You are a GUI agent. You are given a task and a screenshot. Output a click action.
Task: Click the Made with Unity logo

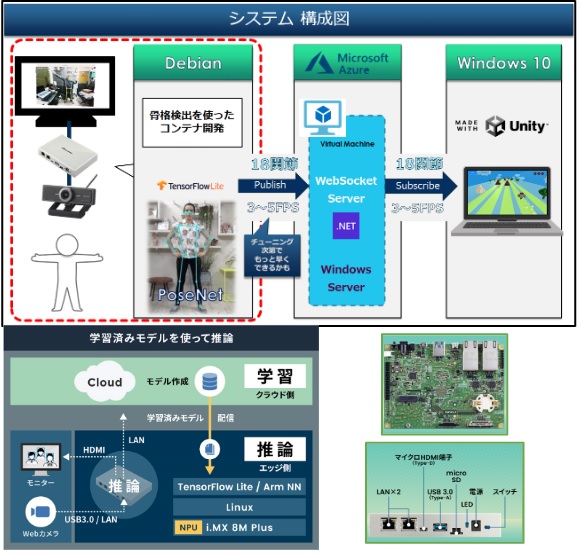click(501, 126)
